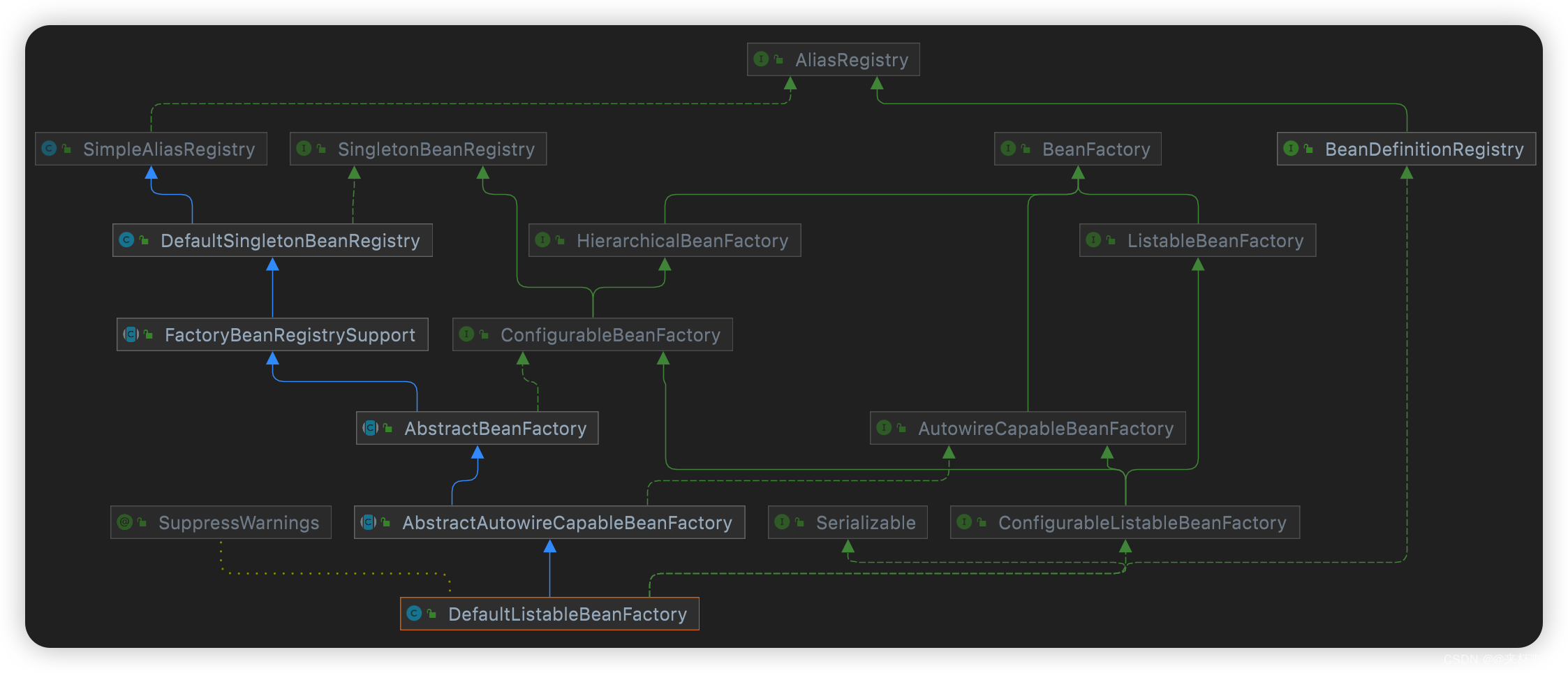1568x673 pixels.
Task: Select the AliasRegistry interface node
Action: tap(833, 59)
